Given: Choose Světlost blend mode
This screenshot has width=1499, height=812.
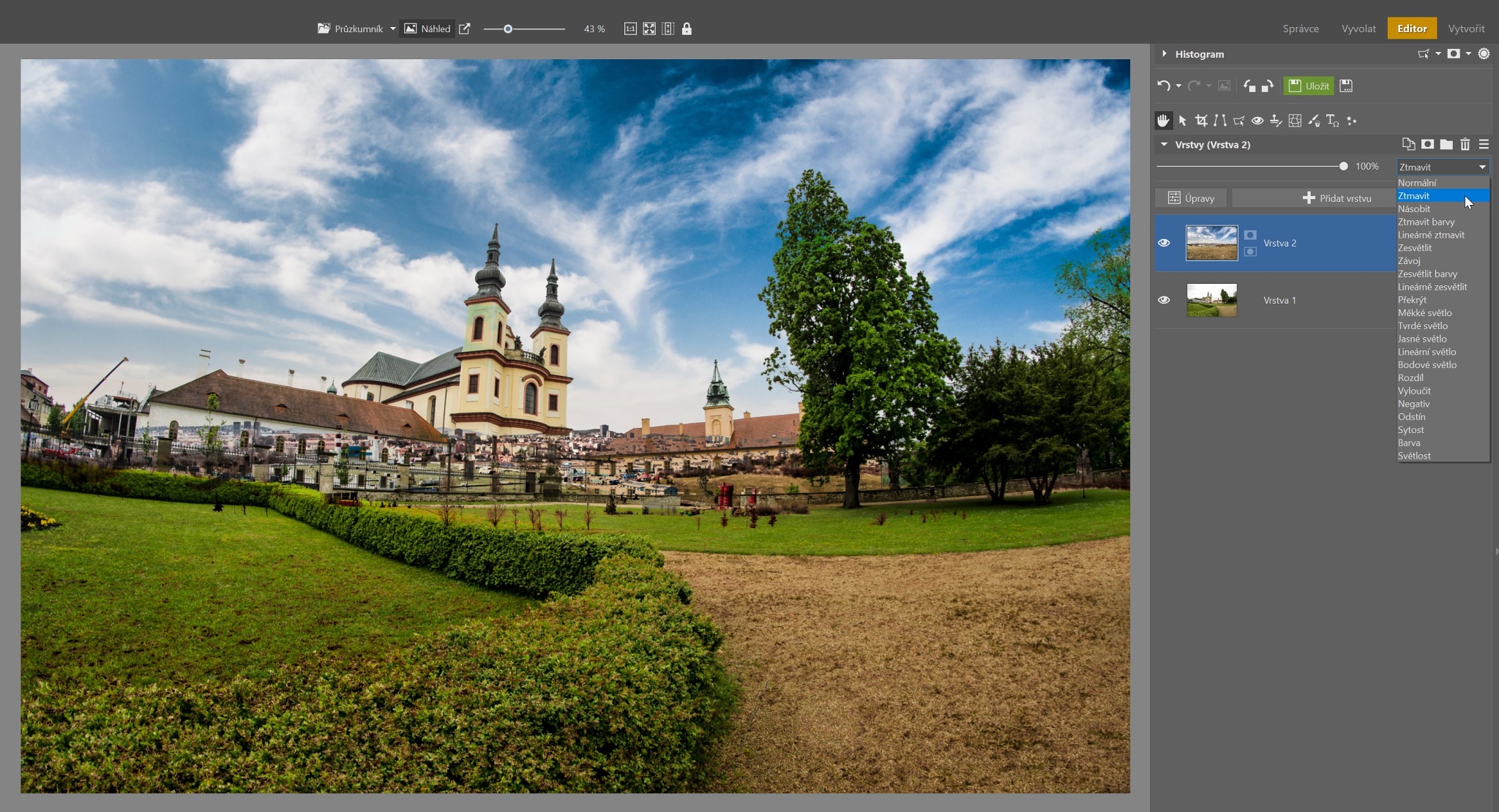Looking at the screenshot, I should [1443, 456].
